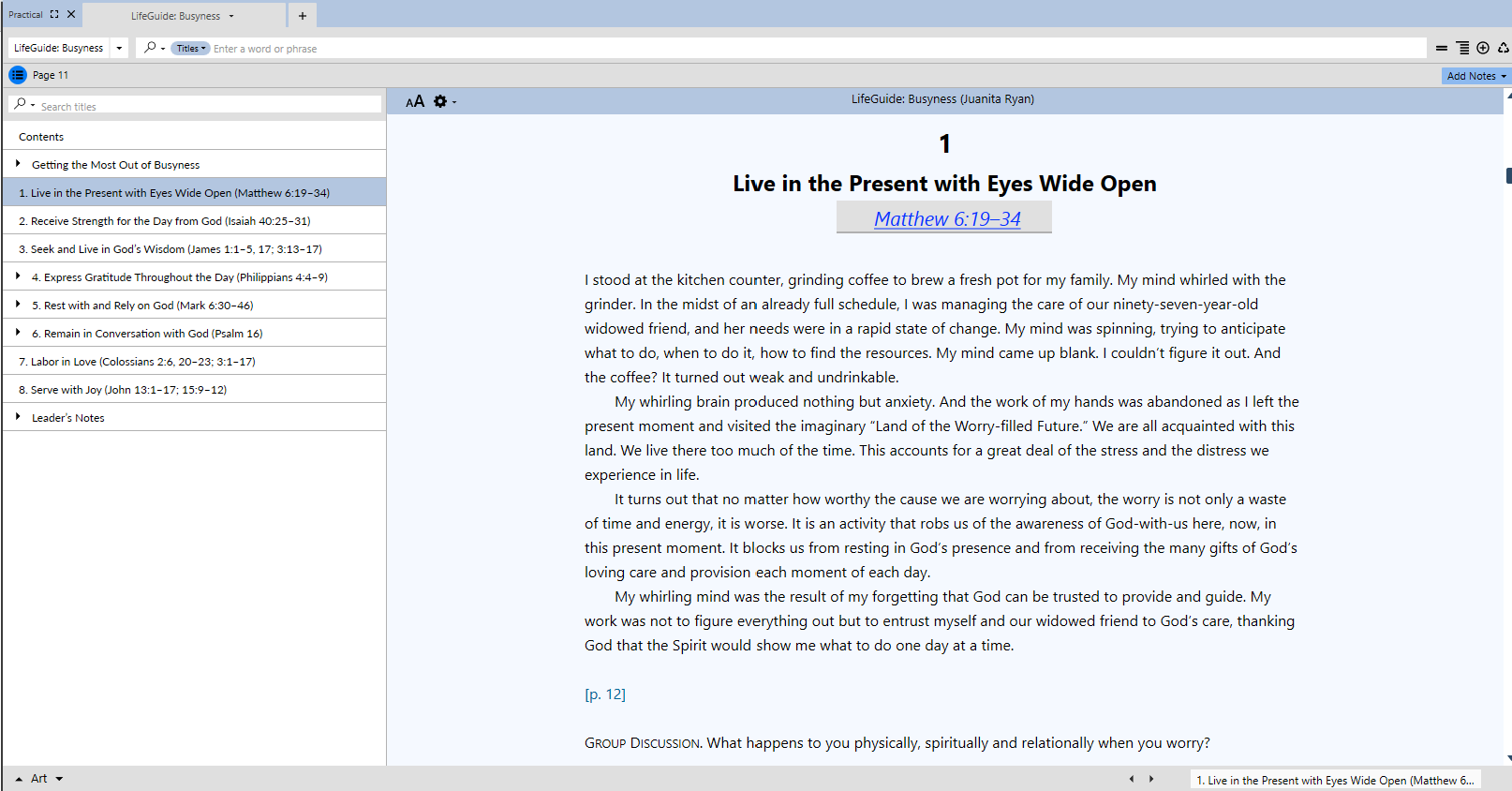Expand Getting the Most Out of Busyness

(18, 164)
